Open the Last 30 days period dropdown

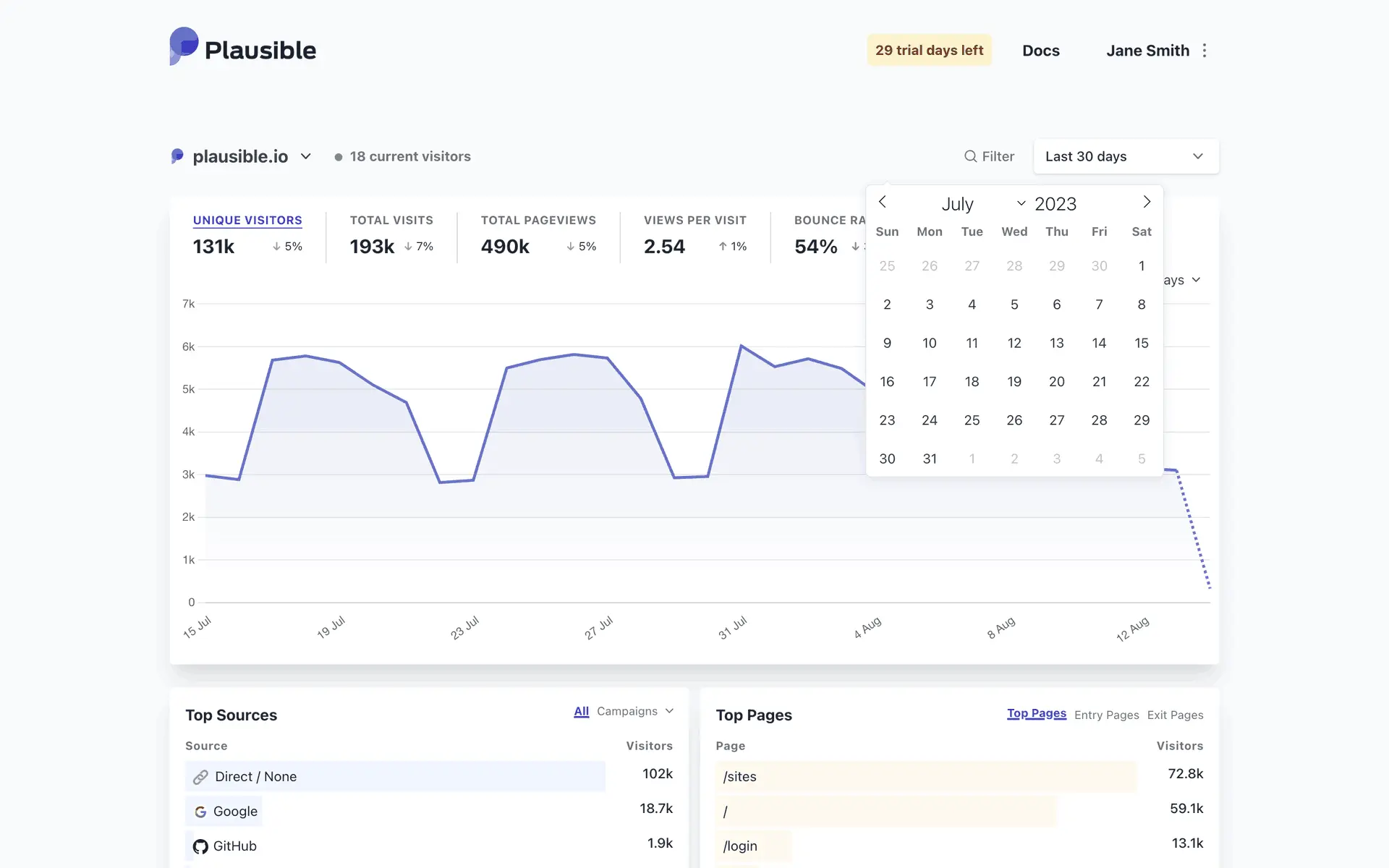coord(1126,156)
